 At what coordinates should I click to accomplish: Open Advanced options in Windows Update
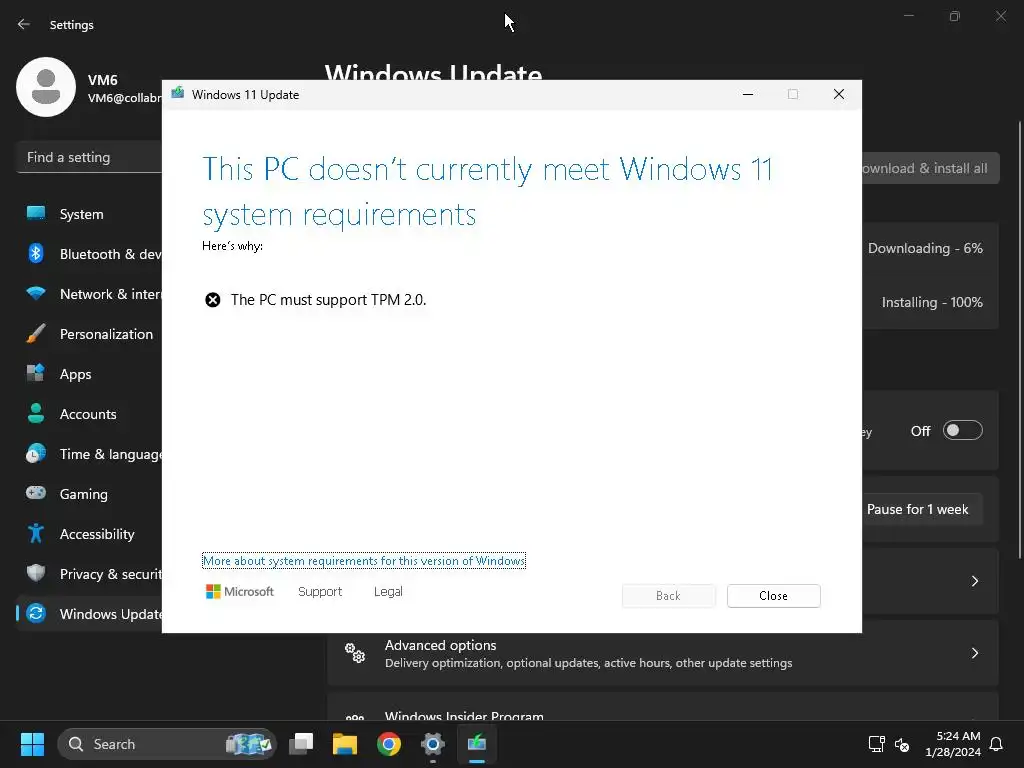[663, 653]
